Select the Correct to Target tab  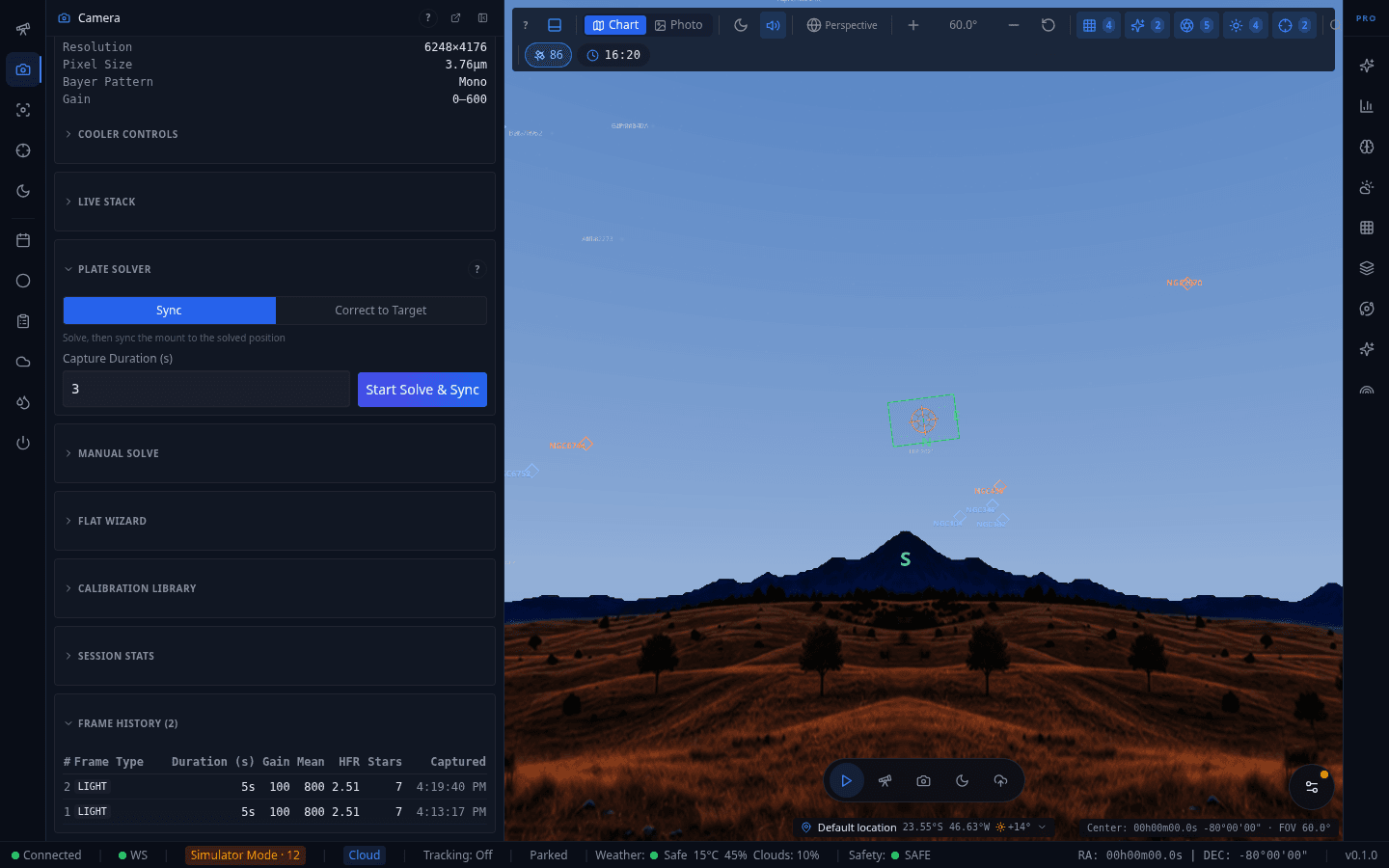click(x=381, y=311)
